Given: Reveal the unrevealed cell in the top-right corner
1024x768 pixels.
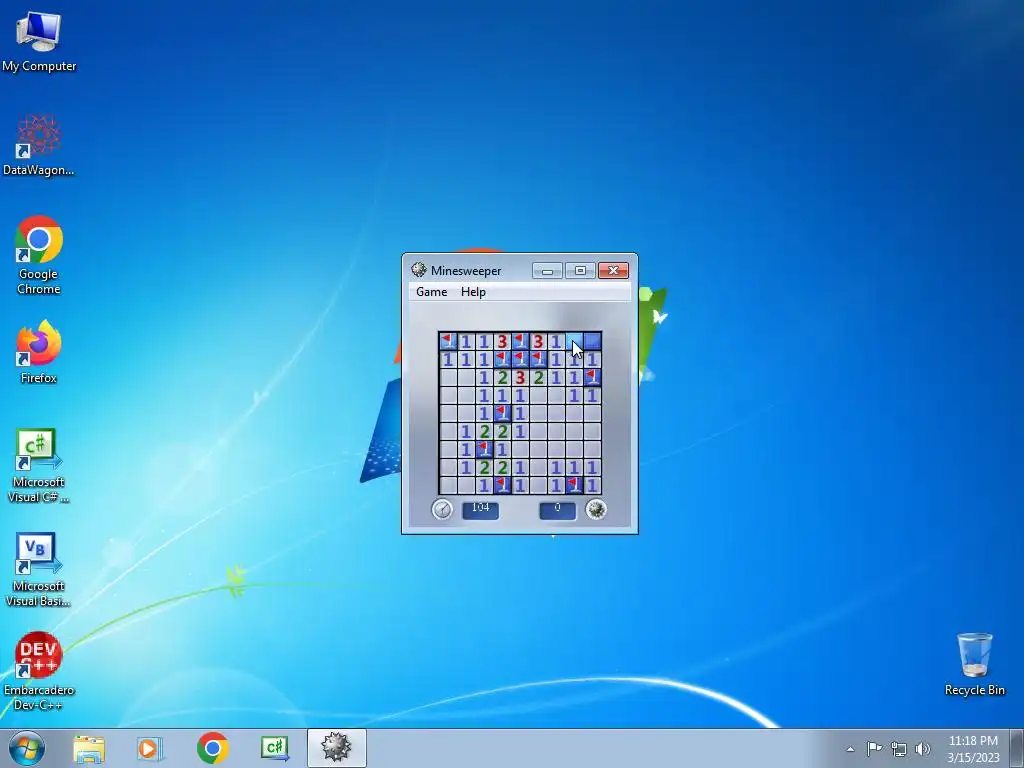Looking at the screenshot, I should click(x=592, y=341).
